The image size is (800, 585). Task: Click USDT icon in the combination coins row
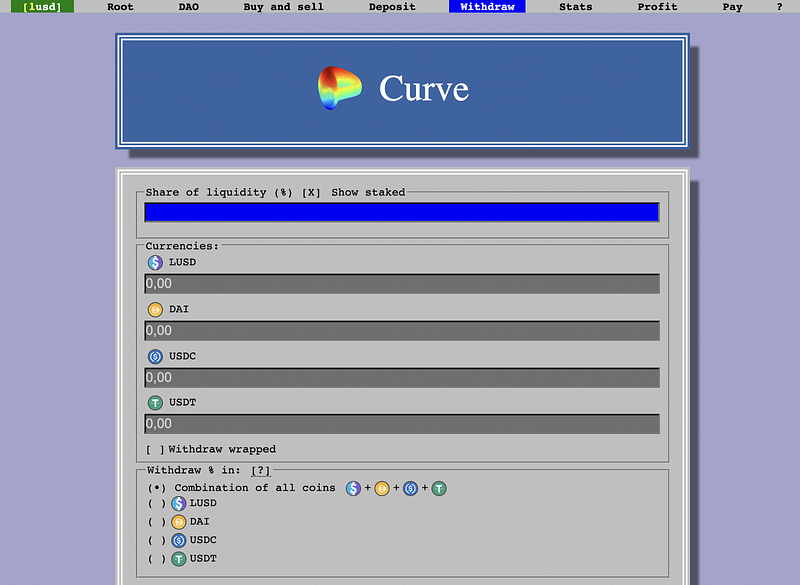pos(439,488)
